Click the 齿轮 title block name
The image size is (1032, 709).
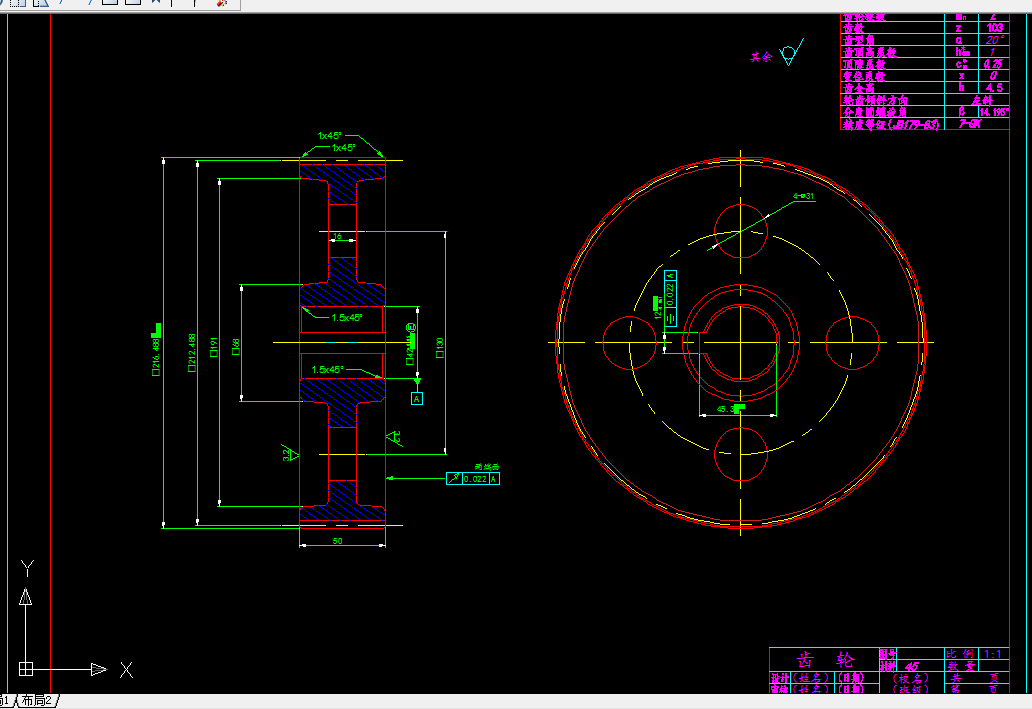[x=825, y=660]
